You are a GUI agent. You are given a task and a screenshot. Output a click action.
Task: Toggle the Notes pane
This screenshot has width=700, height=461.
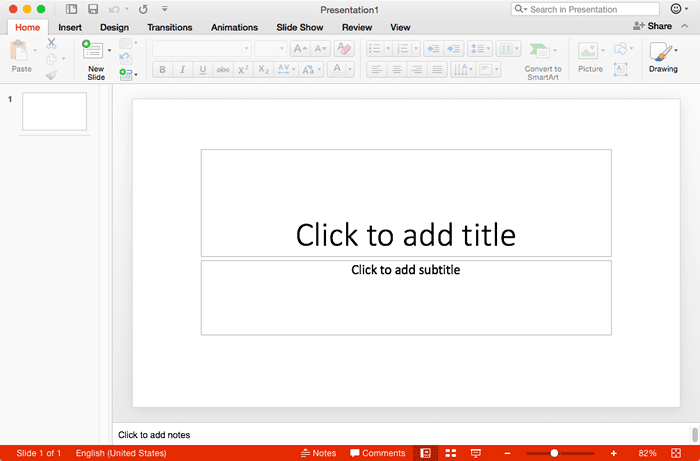pos(318,453)
